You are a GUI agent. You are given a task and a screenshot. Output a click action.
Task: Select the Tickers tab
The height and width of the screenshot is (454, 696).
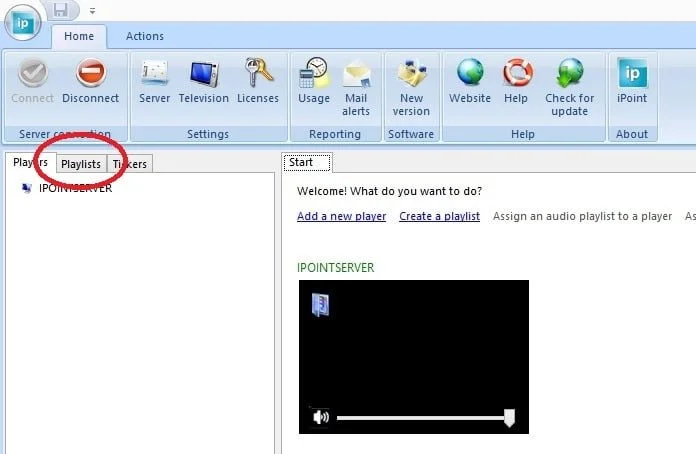click(130, 164)
